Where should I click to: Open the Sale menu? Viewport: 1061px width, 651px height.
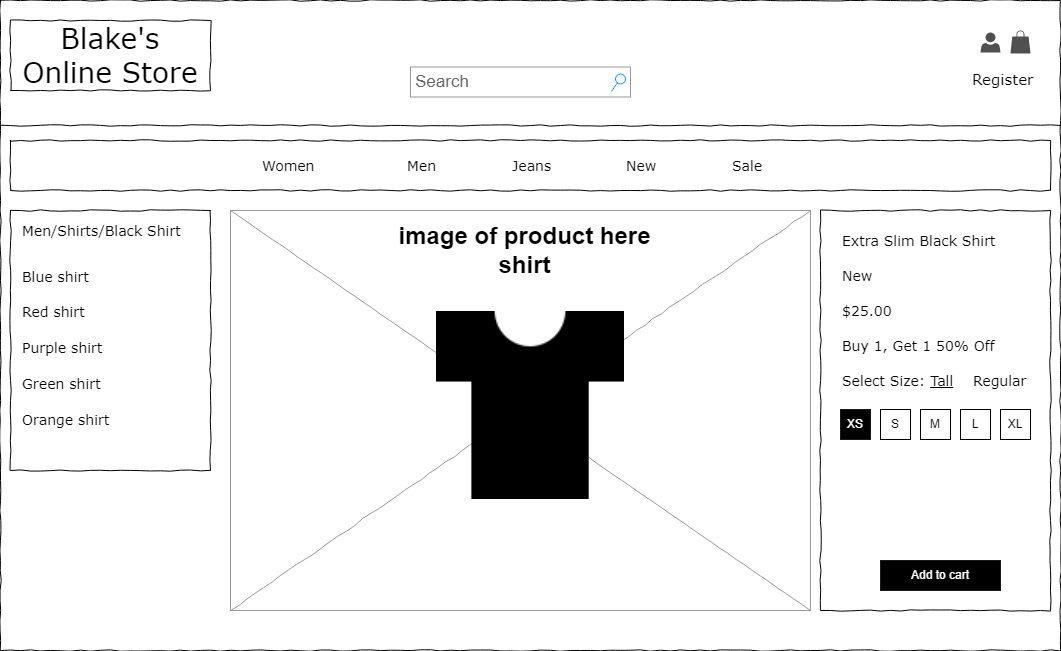(x=746, y=166)
